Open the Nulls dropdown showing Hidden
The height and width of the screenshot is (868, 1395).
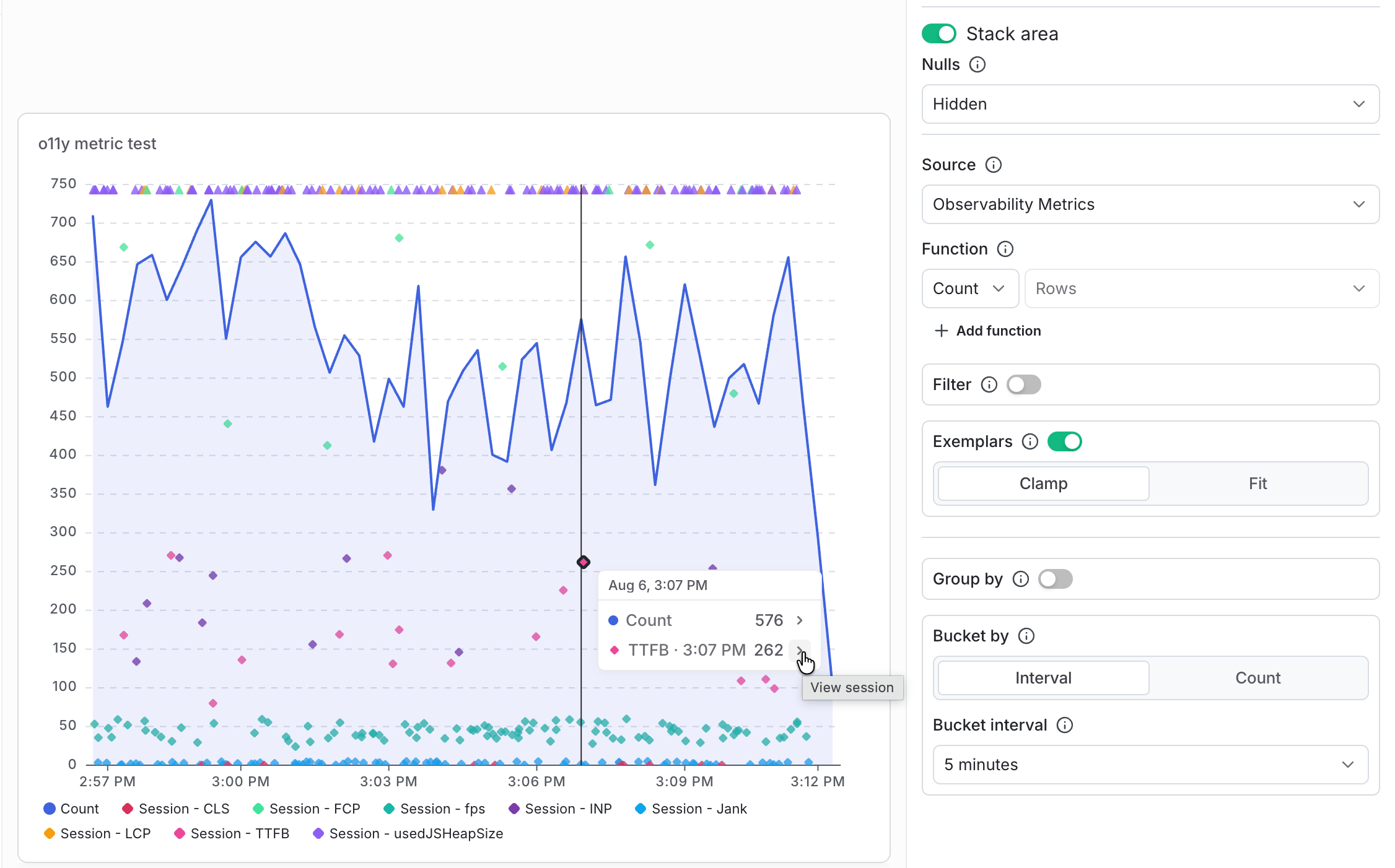(1150, 104)
